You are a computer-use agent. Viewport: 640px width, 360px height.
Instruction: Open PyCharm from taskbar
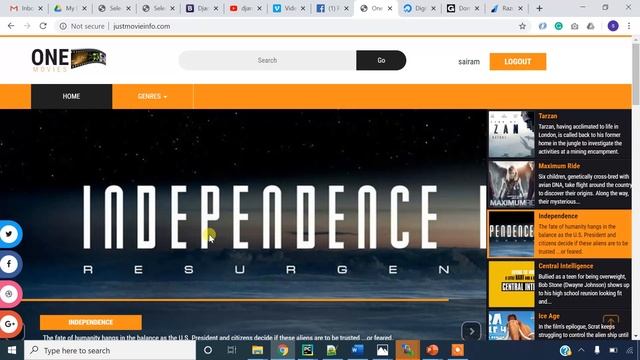tap(307, 350)
